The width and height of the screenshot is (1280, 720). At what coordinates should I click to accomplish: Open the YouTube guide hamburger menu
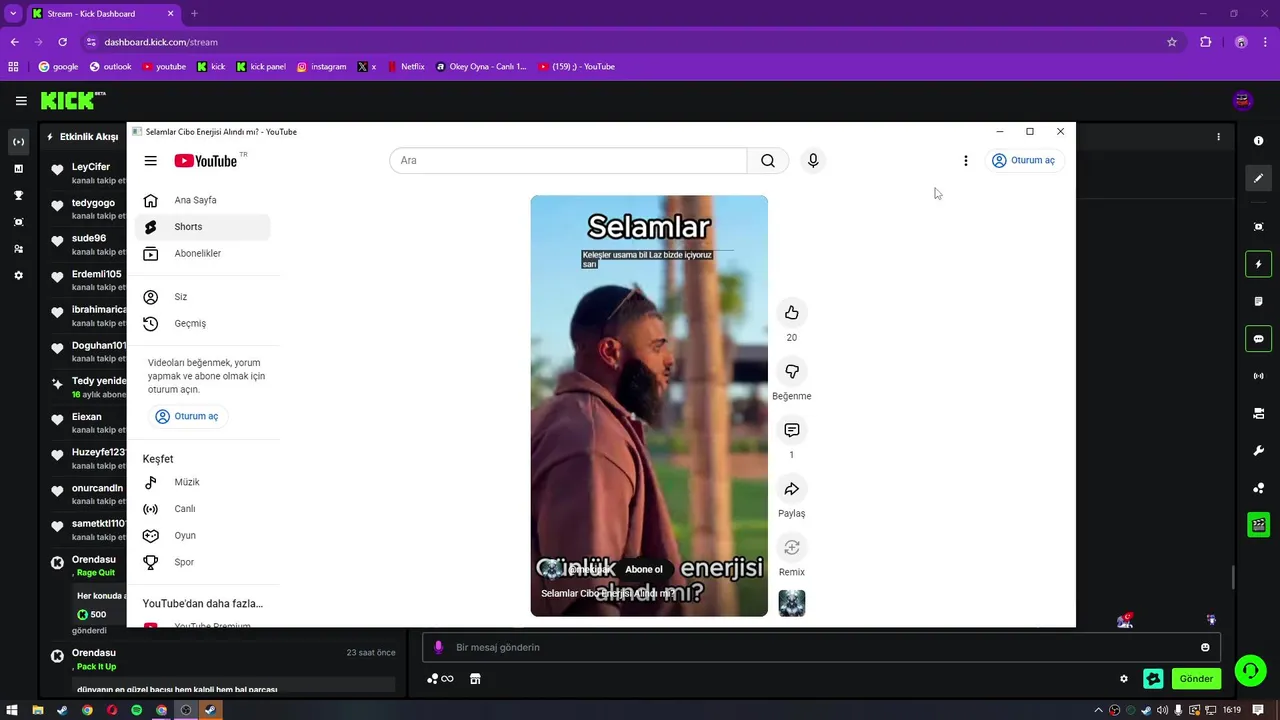pyautogui.click(x=151, y=161)
